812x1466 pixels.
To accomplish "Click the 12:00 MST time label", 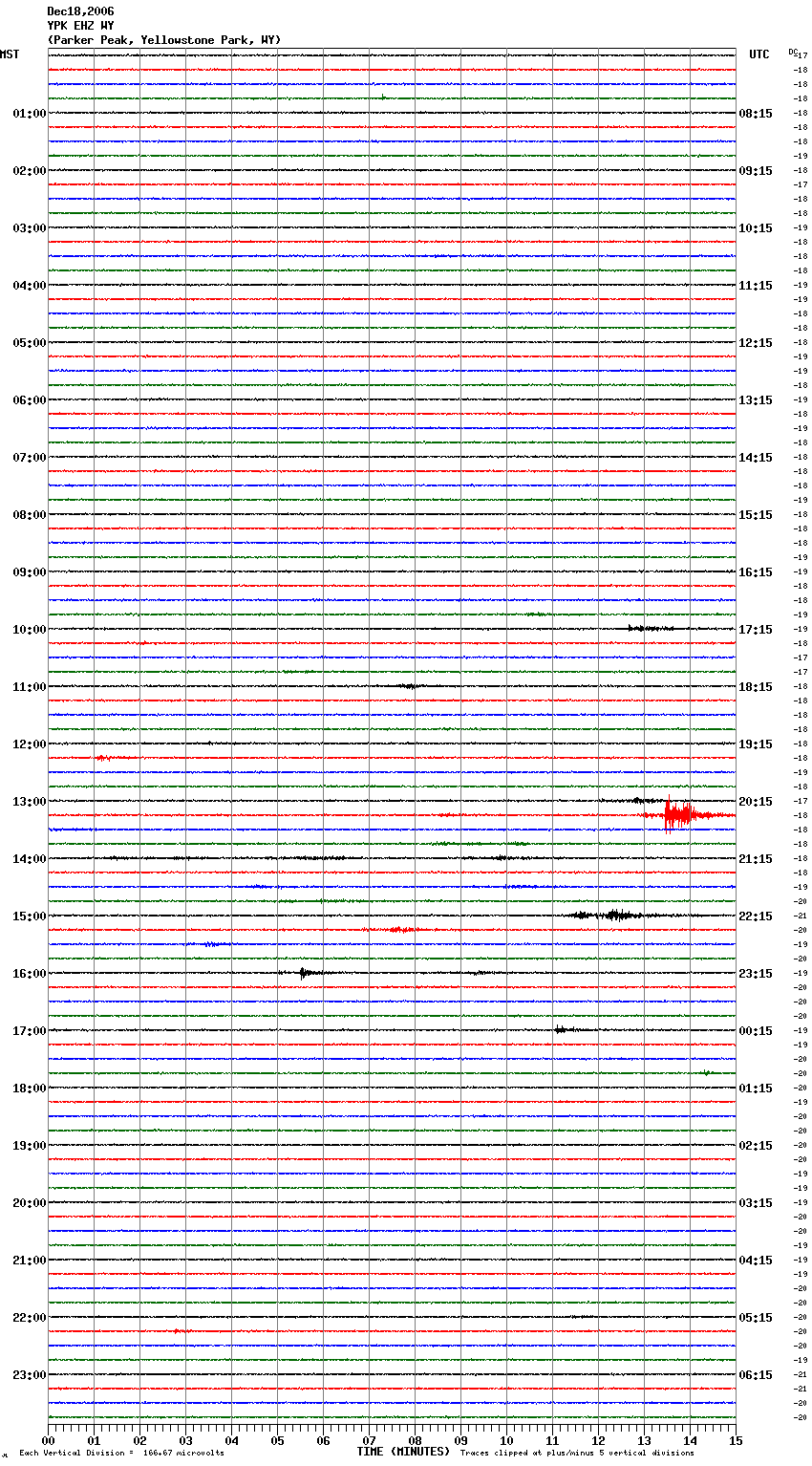I will click(x=30, y=744).
